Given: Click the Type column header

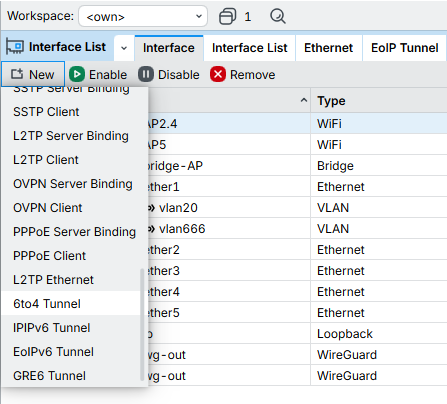Looking at the screenshot, I should pos(379,101).
